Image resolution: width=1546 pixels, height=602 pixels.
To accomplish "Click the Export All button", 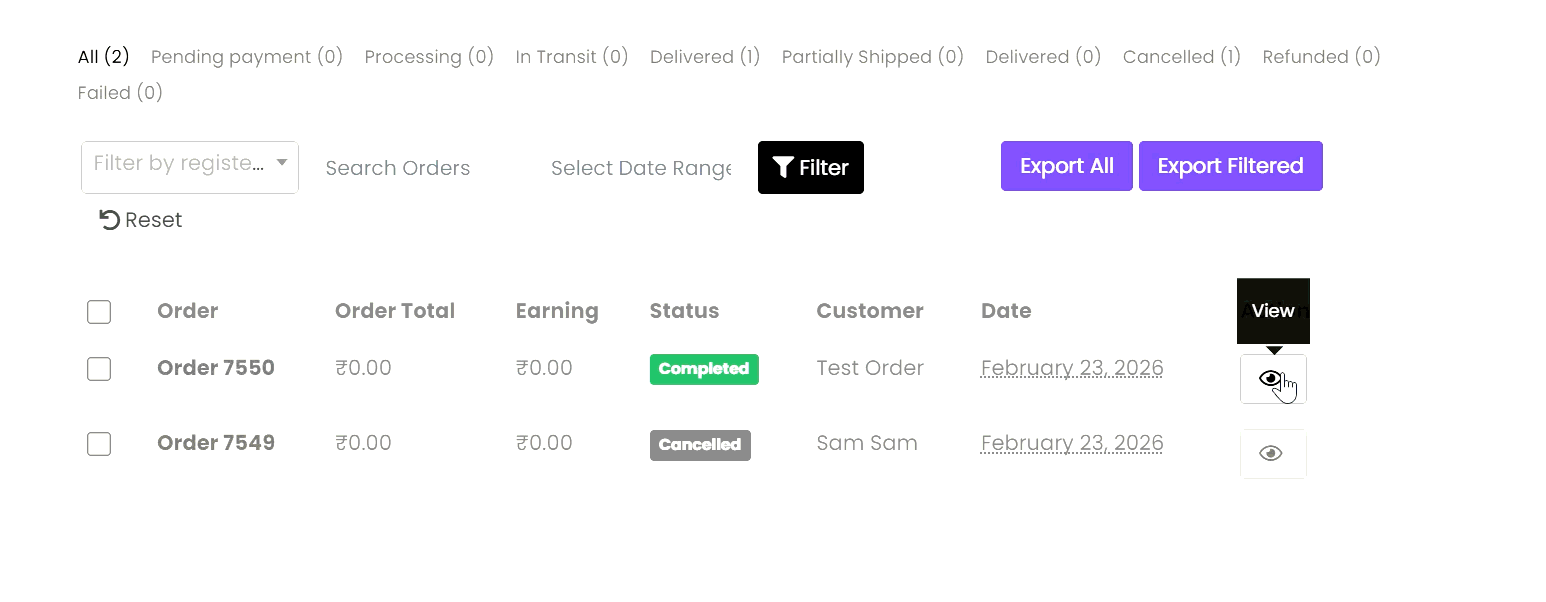I will click(1066, 166).
